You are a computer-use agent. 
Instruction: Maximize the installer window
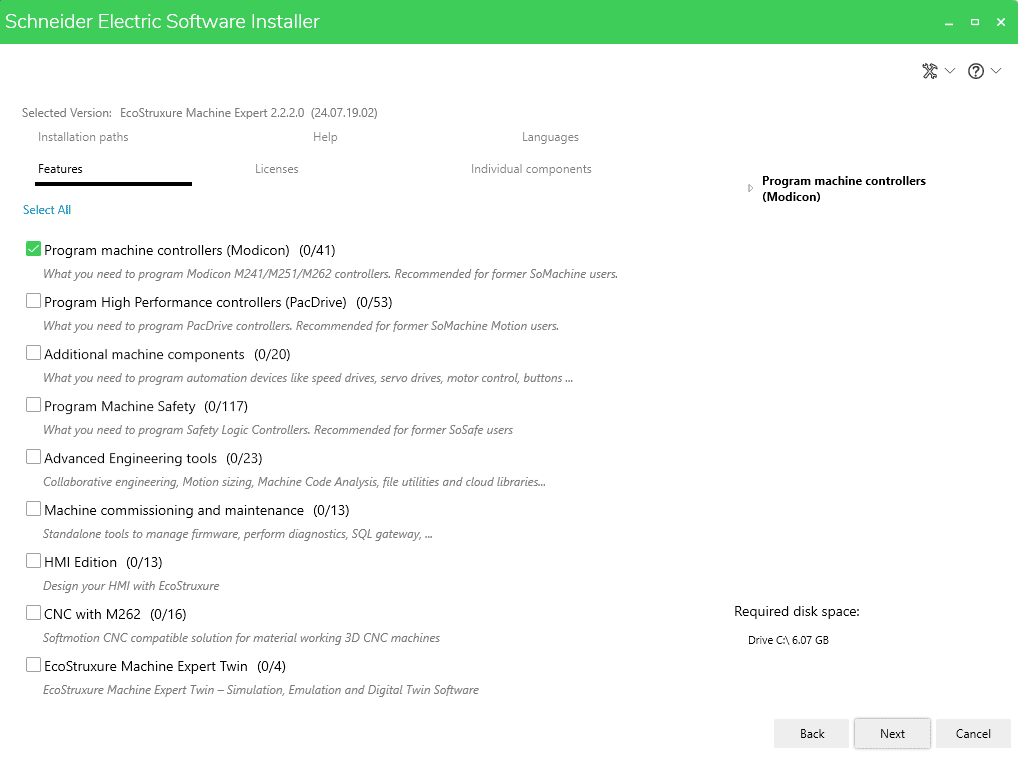click(x=975, y=22)
